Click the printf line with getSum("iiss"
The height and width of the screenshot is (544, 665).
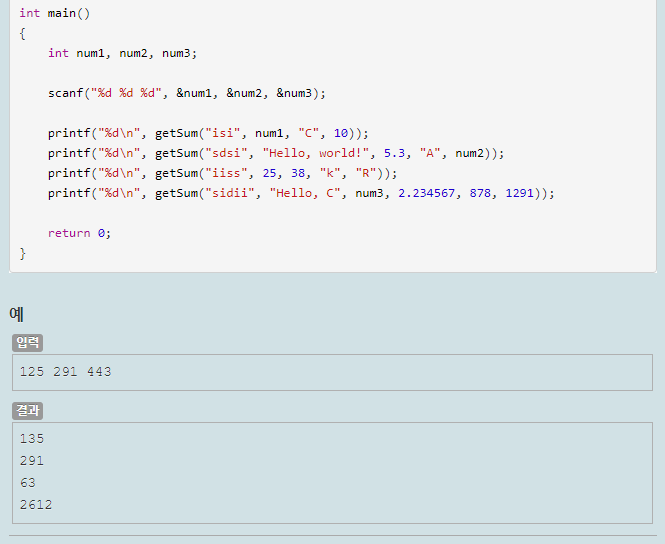coord(222,173)
